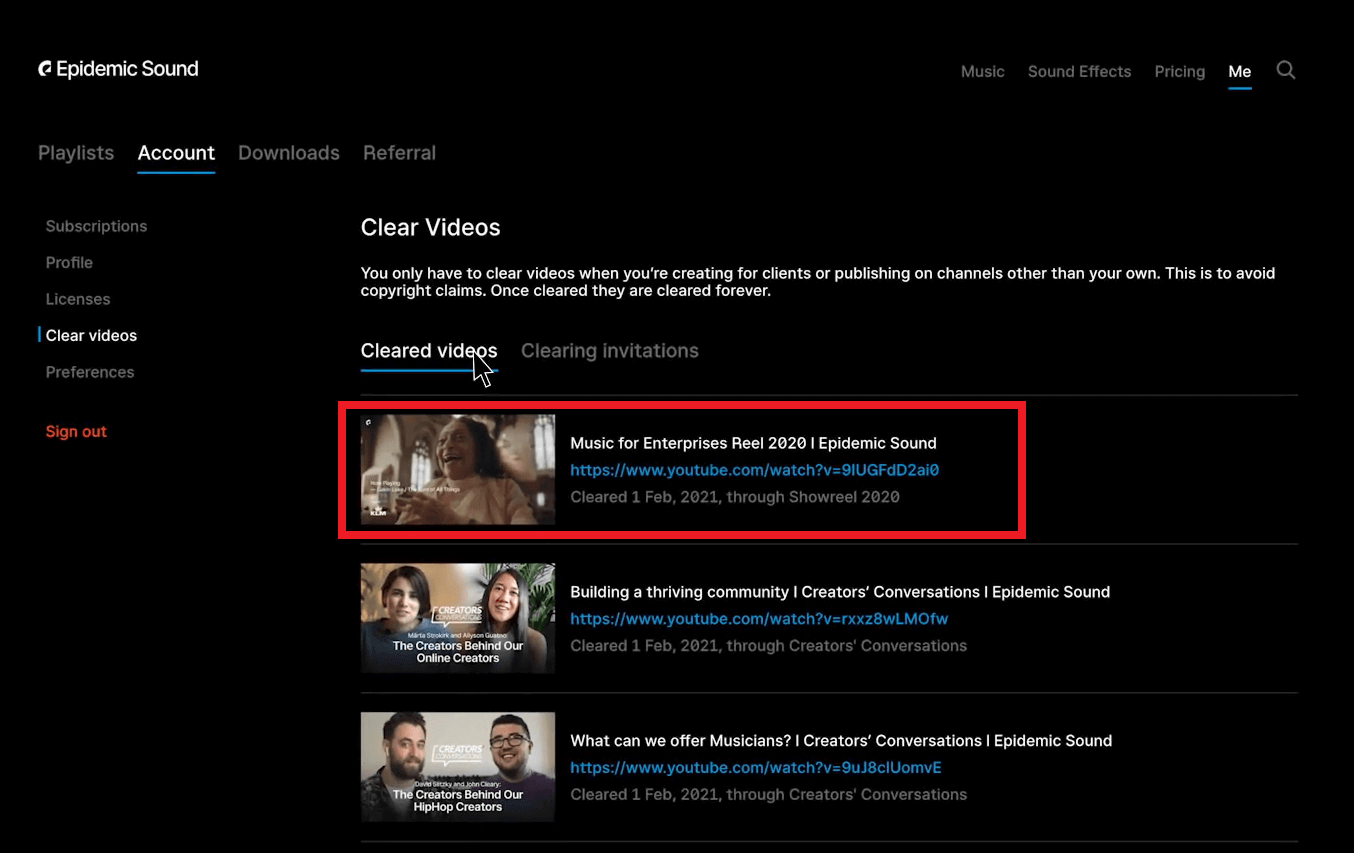Open the Referral tab
This screenshot has width=1354, height=853.
pos(399,153)
